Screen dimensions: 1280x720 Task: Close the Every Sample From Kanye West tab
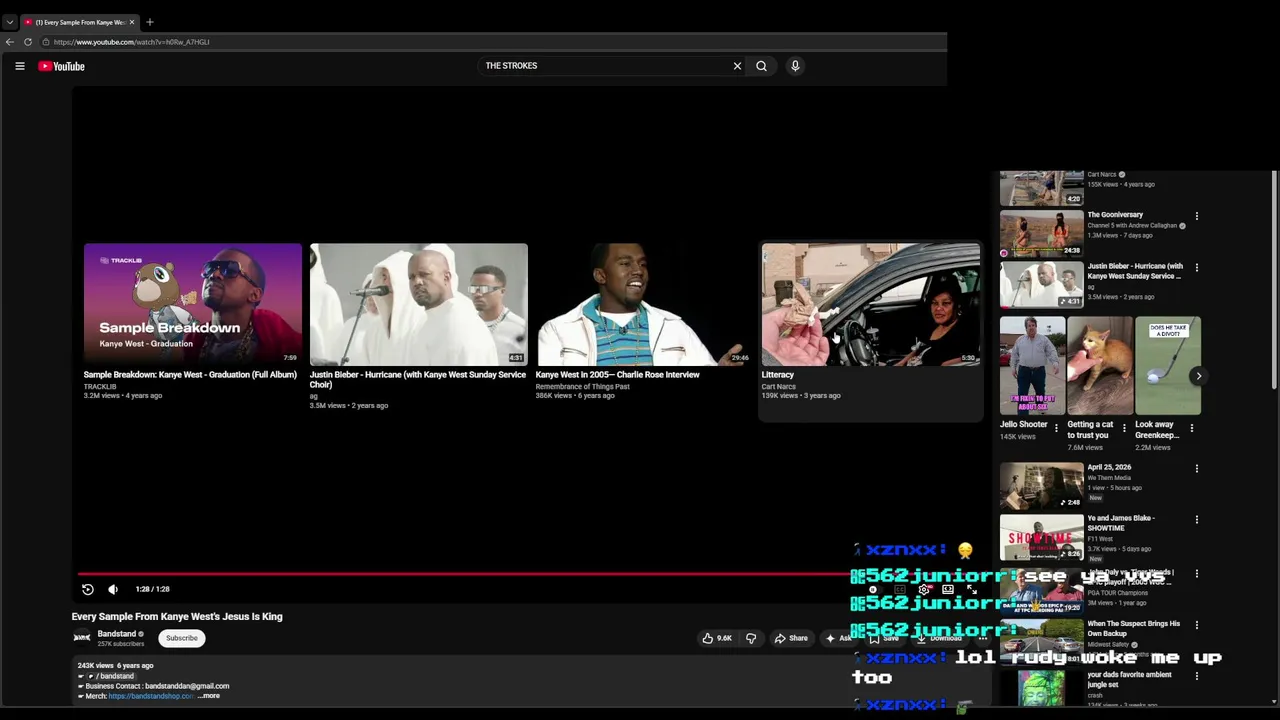pos(131,22)
